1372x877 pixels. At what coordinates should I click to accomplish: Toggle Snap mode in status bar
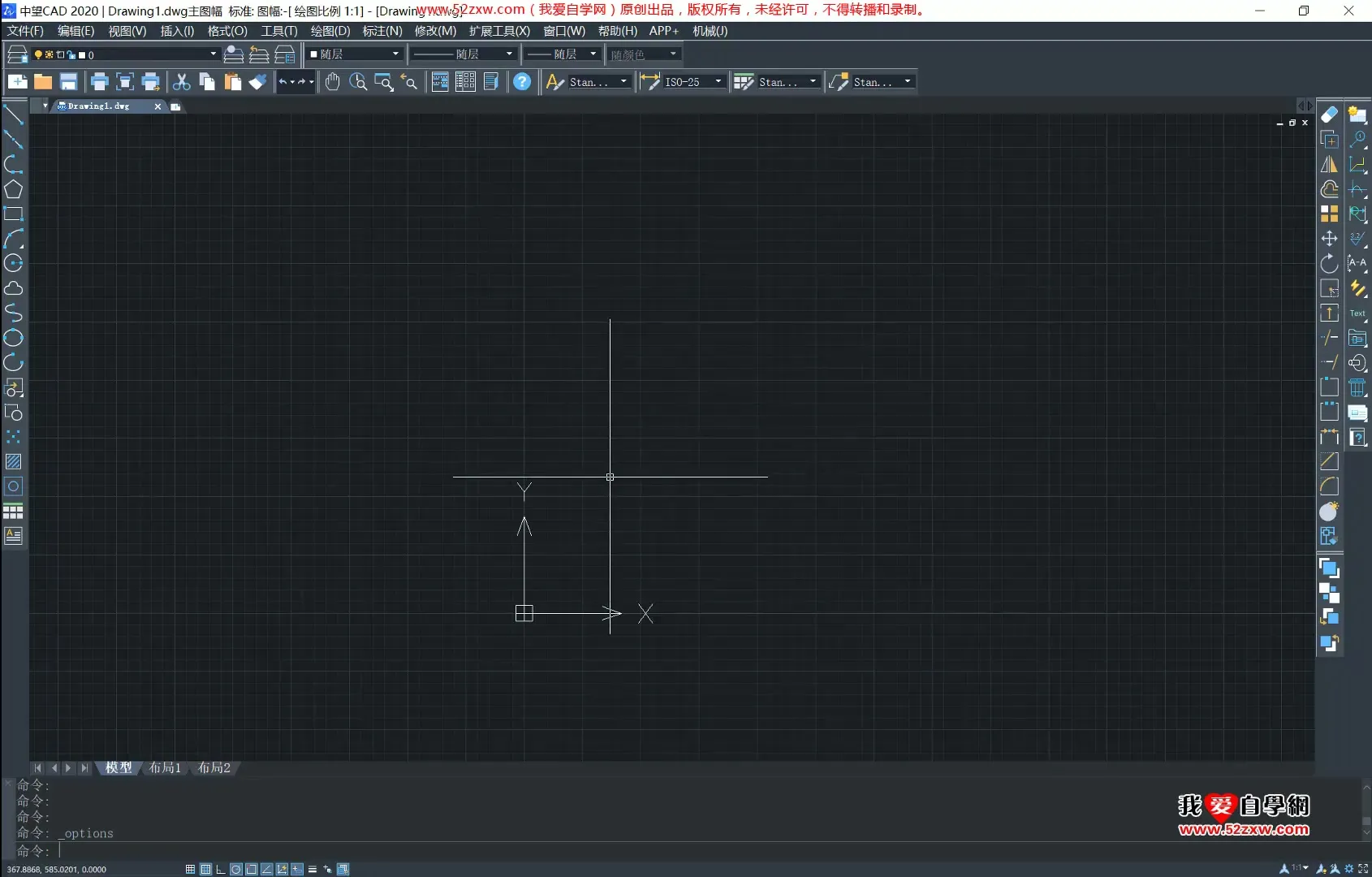coord(190,869)
